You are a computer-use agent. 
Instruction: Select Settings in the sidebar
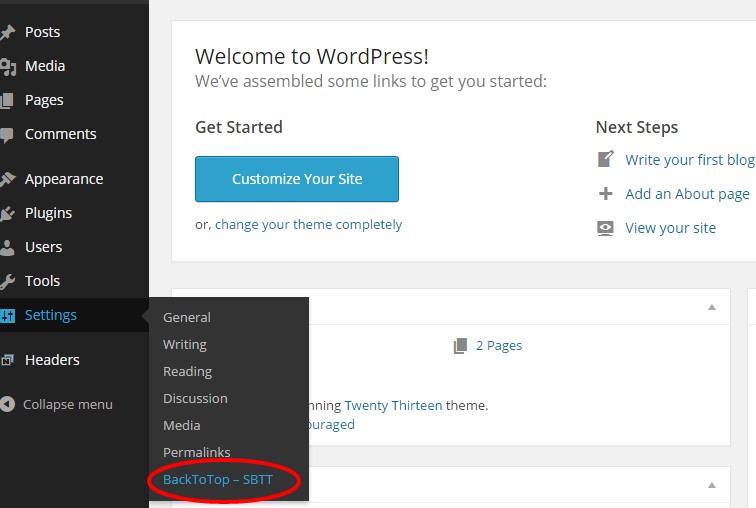[x=51, y=315]
